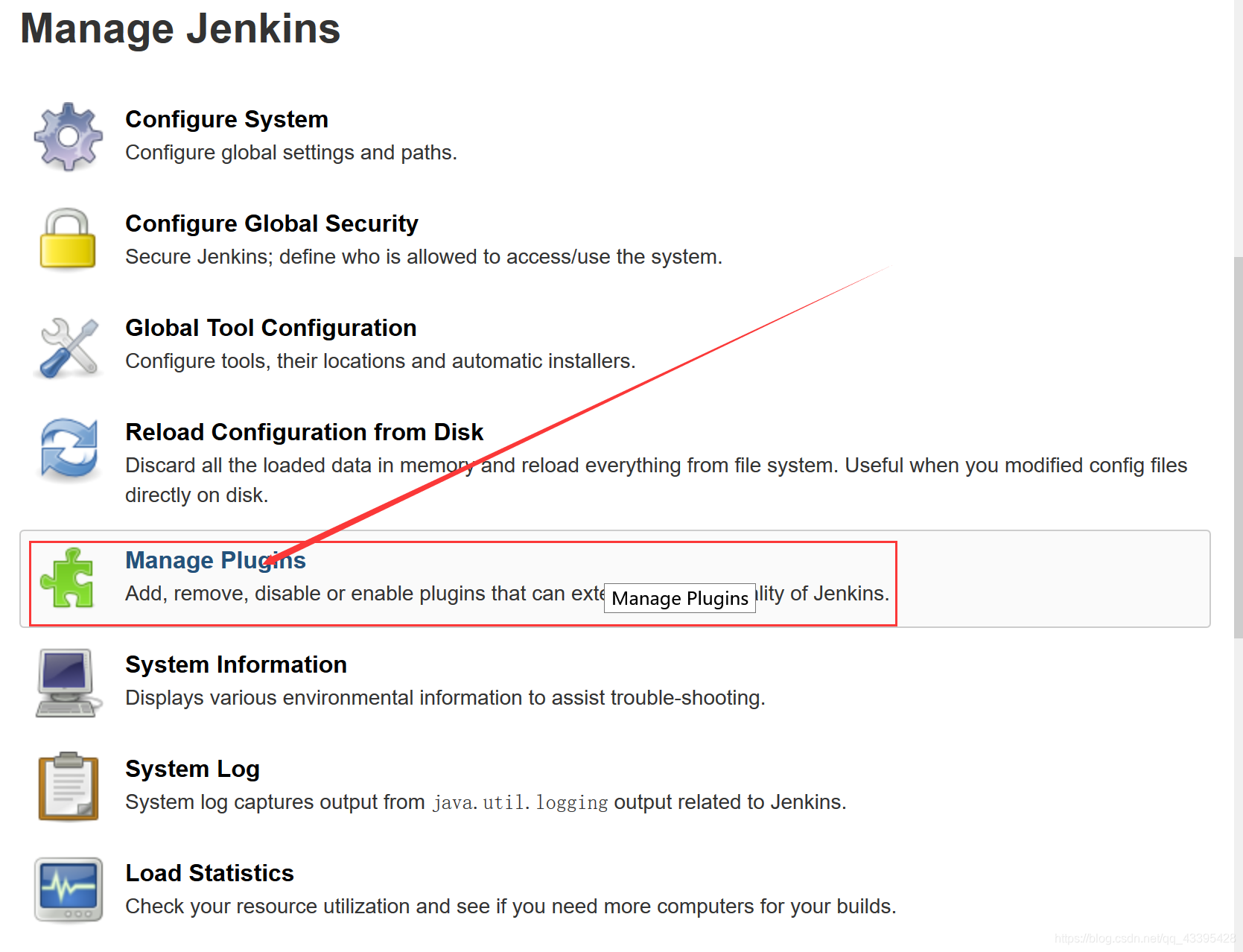Open the System Information link
Screen dimensions: 1243x952
236,664
